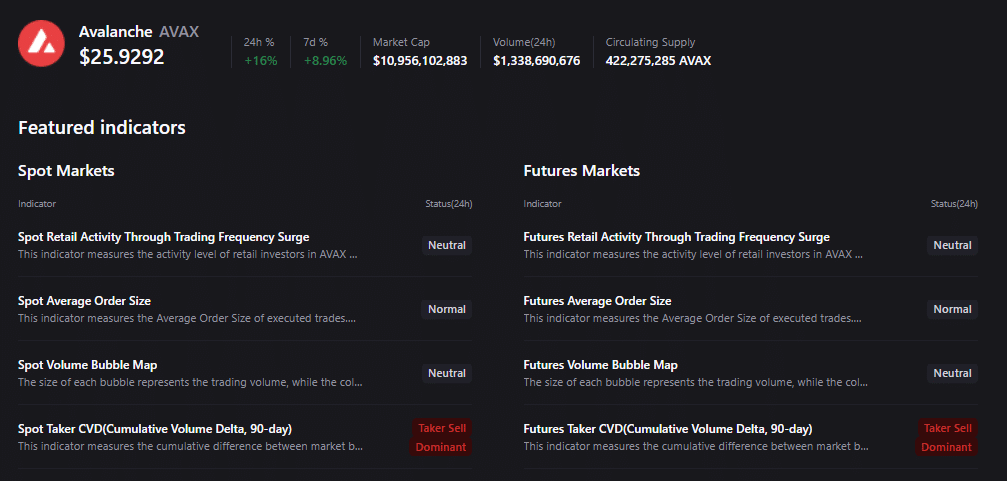Open the Futures Taker CVD indicator
1007x481 pixels.
(x=667, y=429)
